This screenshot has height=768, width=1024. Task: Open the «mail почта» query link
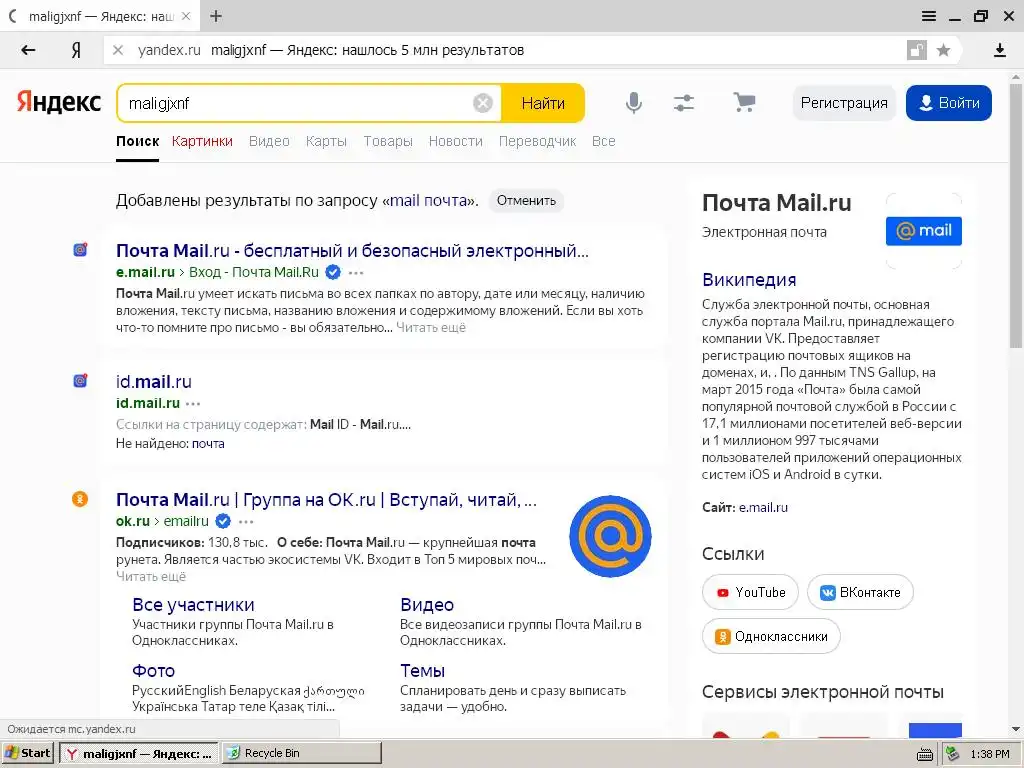click(429, 200)
